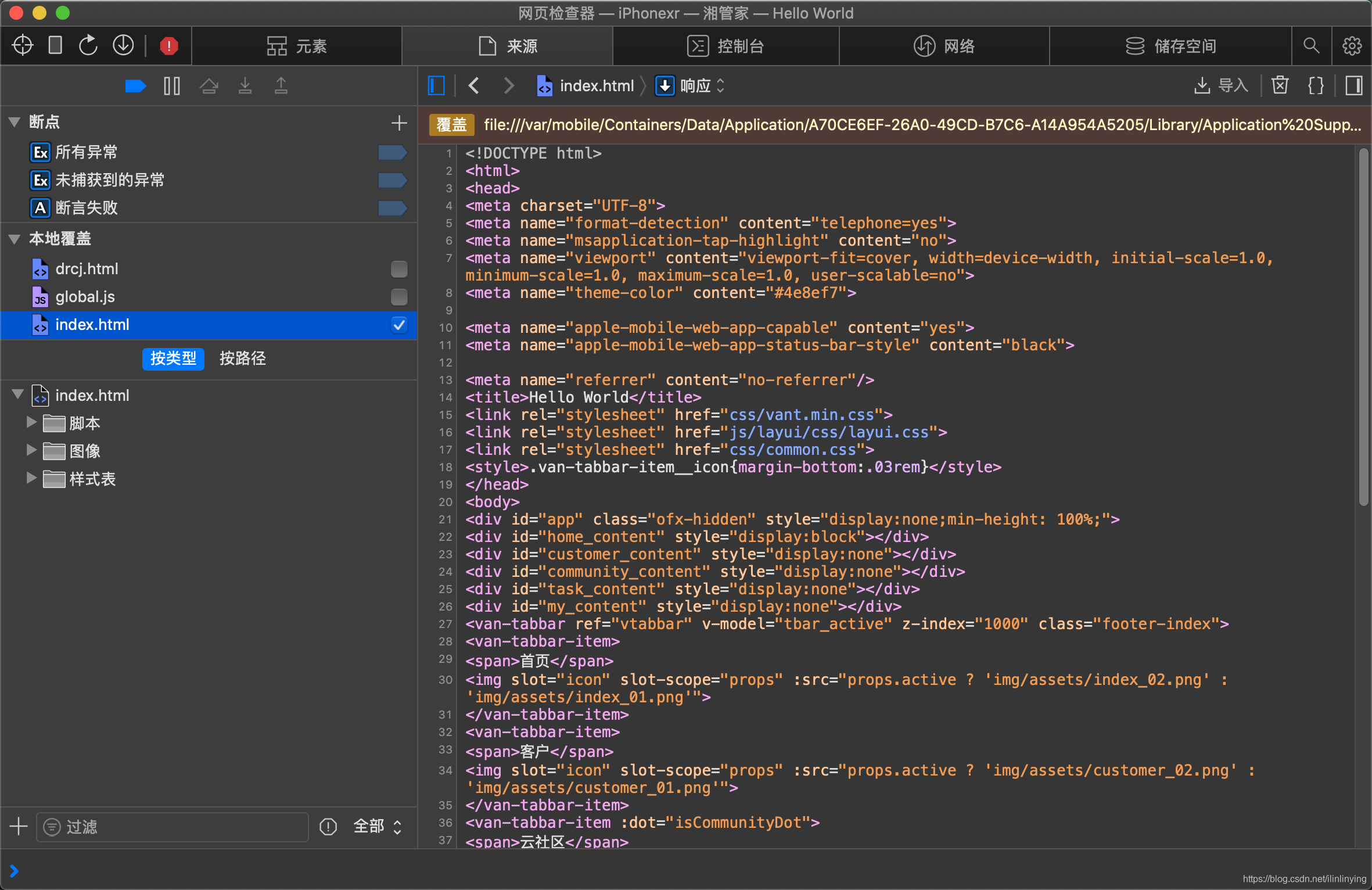
Task: Click the trash delete override icon
Action: click(1280, 86)
